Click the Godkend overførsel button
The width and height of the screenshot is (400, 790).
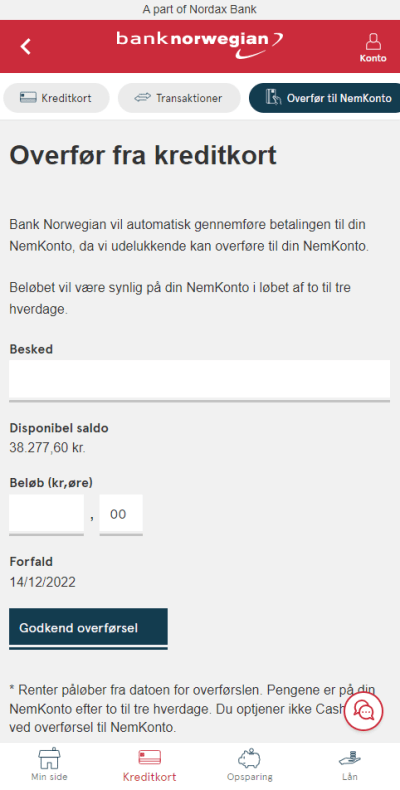pos(88,628)
